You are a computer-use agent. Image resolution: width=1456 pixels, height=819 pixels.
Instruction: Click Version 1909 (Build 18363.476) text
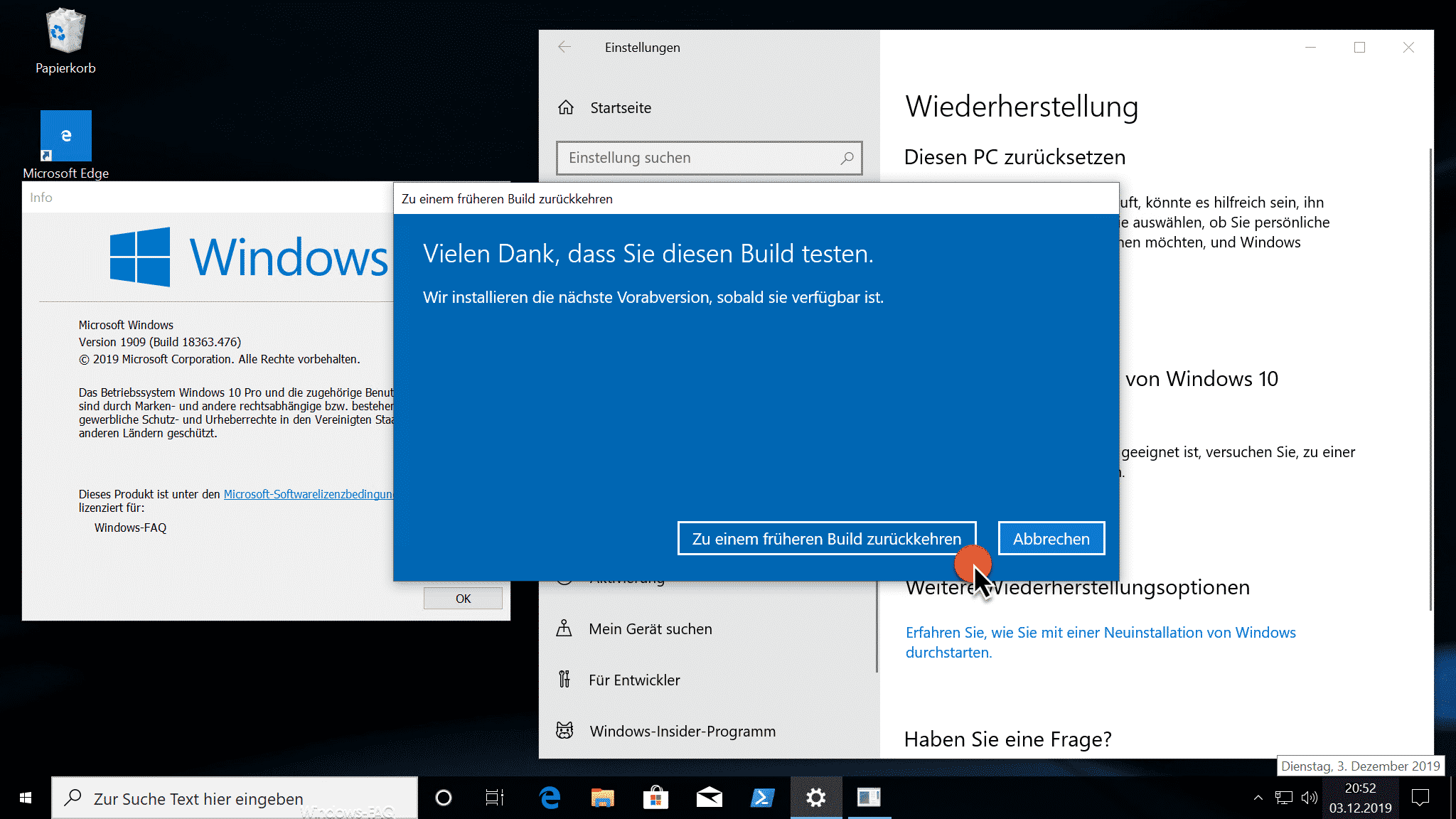point(160,342)
